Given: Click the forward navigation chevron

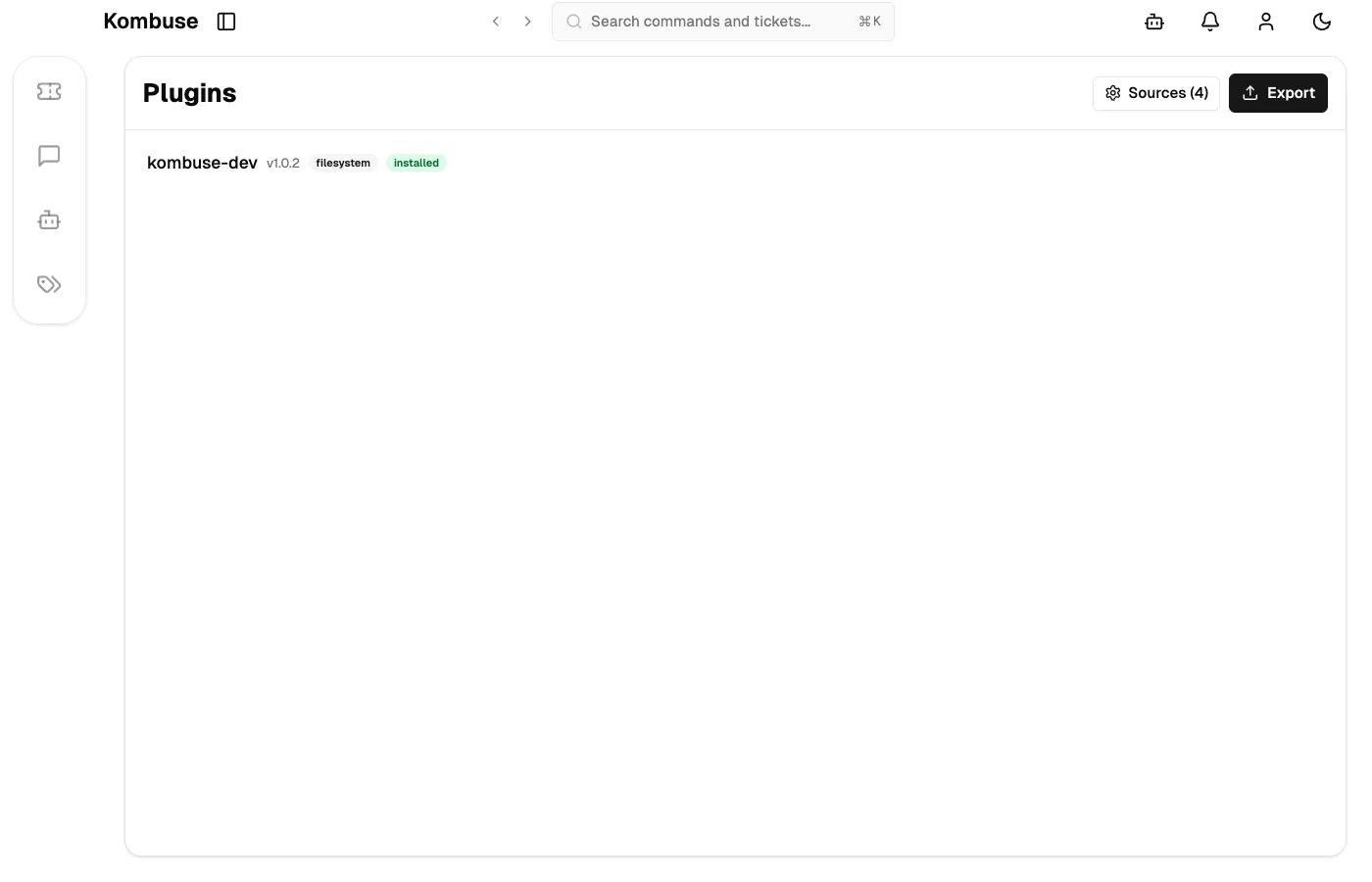Looking at the screenshot, I should point(527,21).
